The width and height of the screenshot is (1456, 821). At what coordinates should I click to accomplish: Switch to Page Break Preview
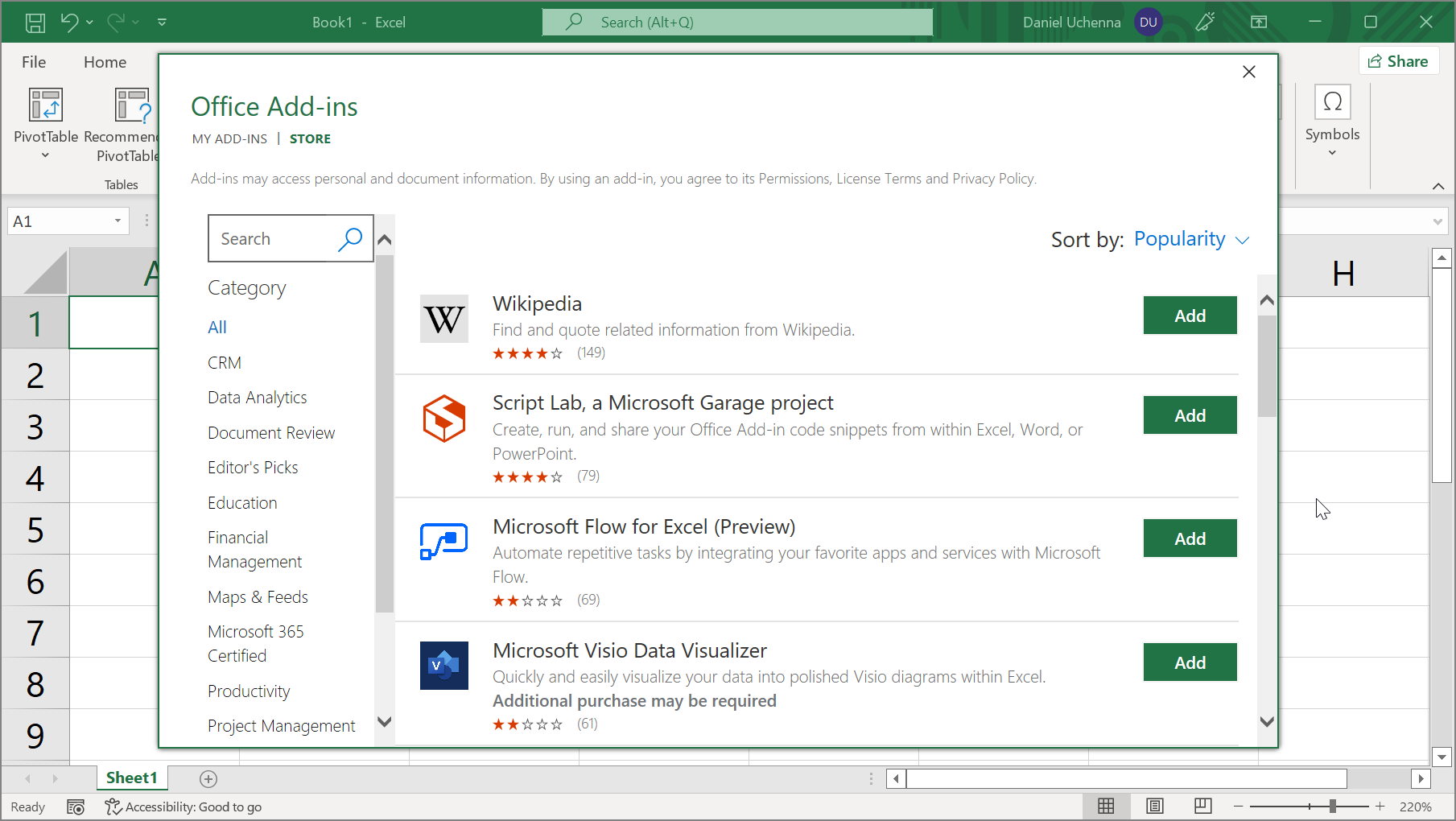1202,807
